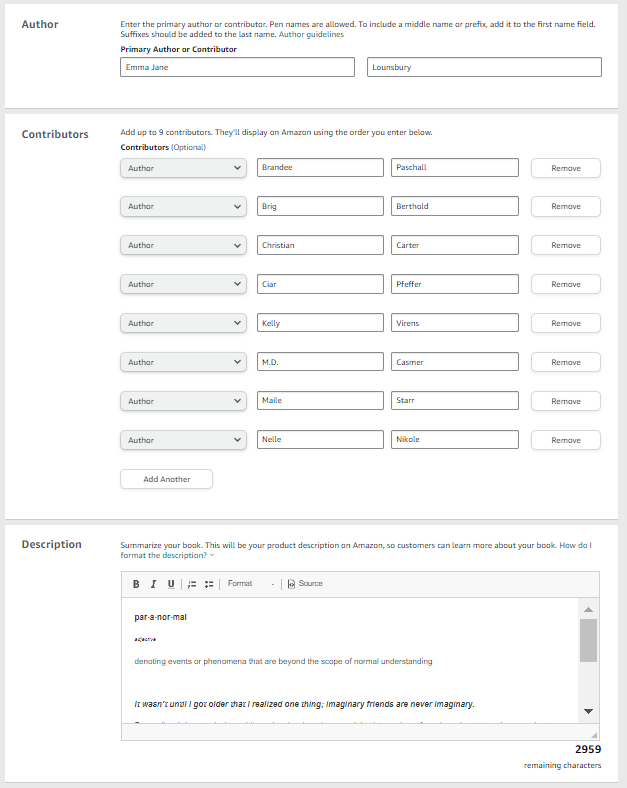Click the Brig first name field
The width and height of the screenshot is (627, 788).
[320, 206]
